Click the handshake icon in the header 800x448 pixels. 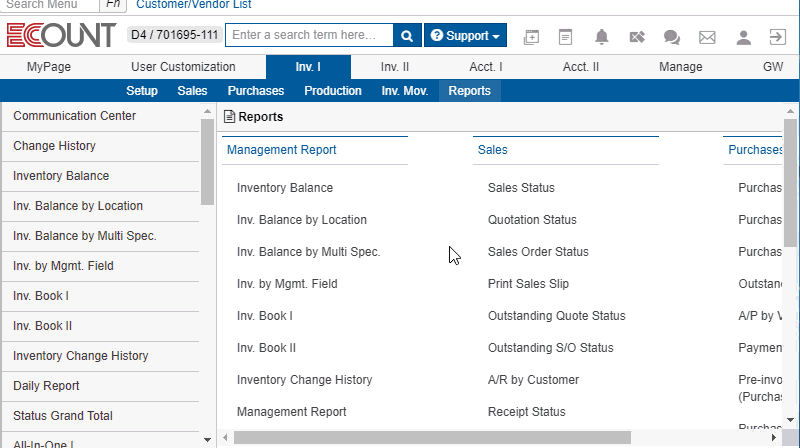(x=637, y=37)
